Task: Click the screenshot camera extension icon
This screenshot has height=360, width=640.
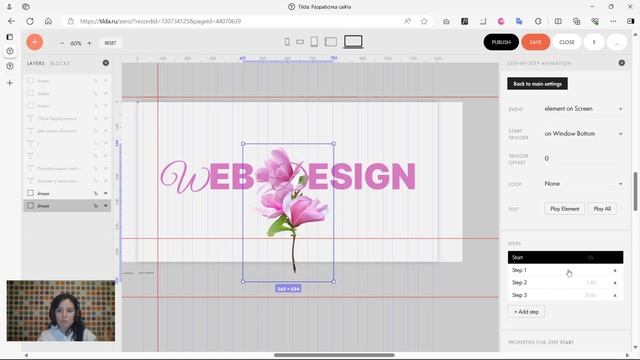Action: [446, 21]
